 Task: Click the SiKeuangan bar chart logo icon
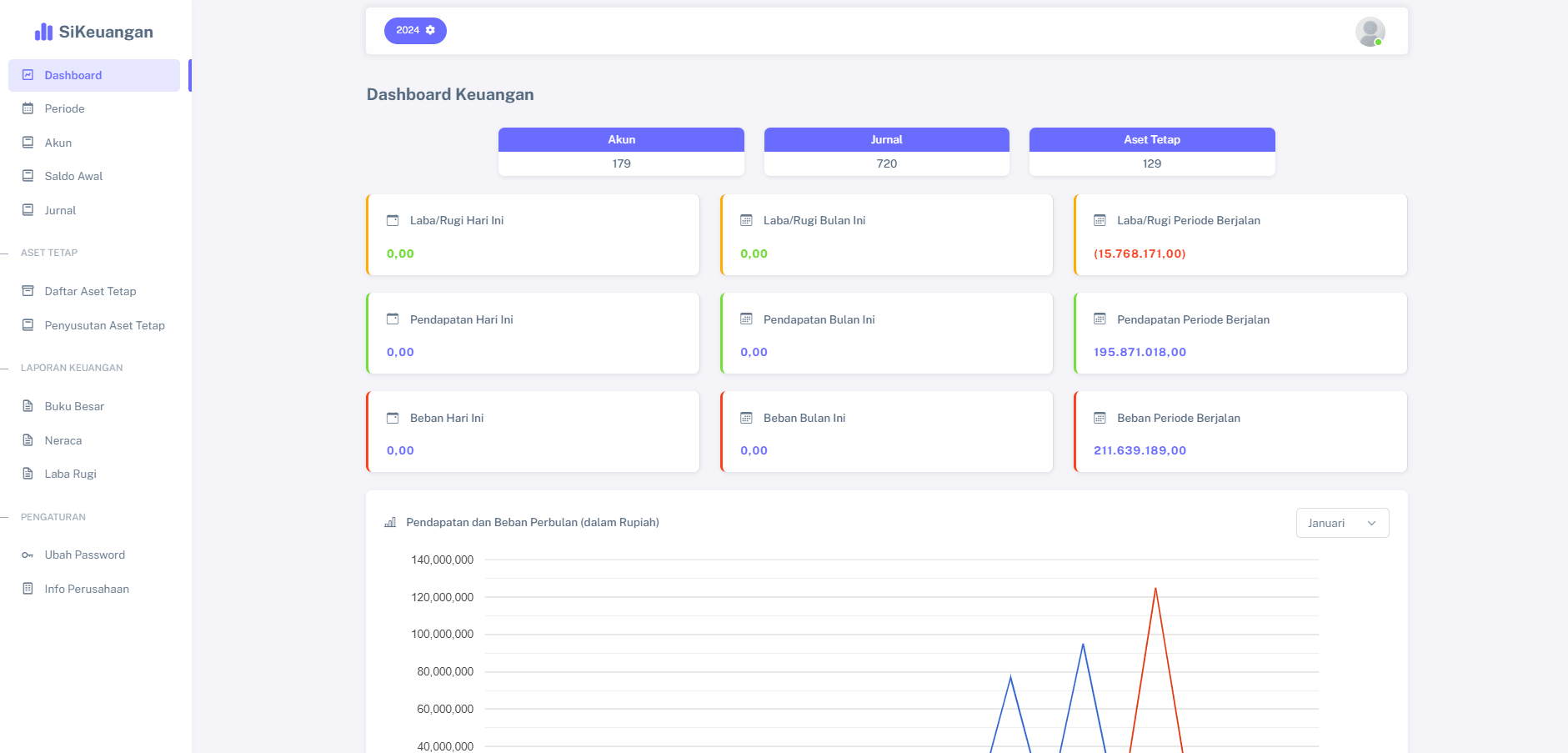(x=43, y=32)
